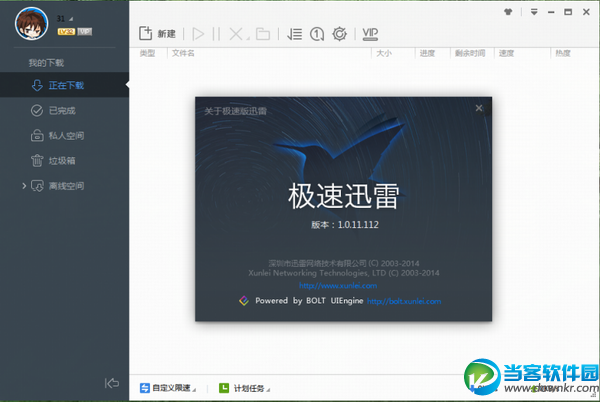Close the Xunlei main window
The height and width of the screenshot is (402, 600).
(586, 12)
